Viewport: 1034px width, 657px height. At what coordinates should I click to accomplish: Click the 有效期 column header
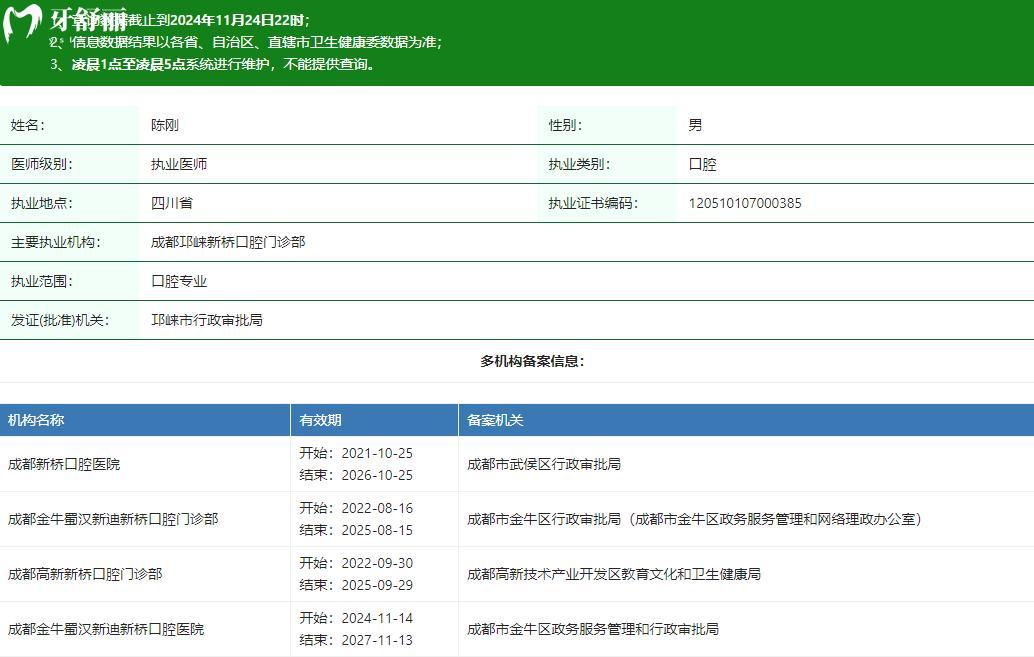(x=320, y=420)
